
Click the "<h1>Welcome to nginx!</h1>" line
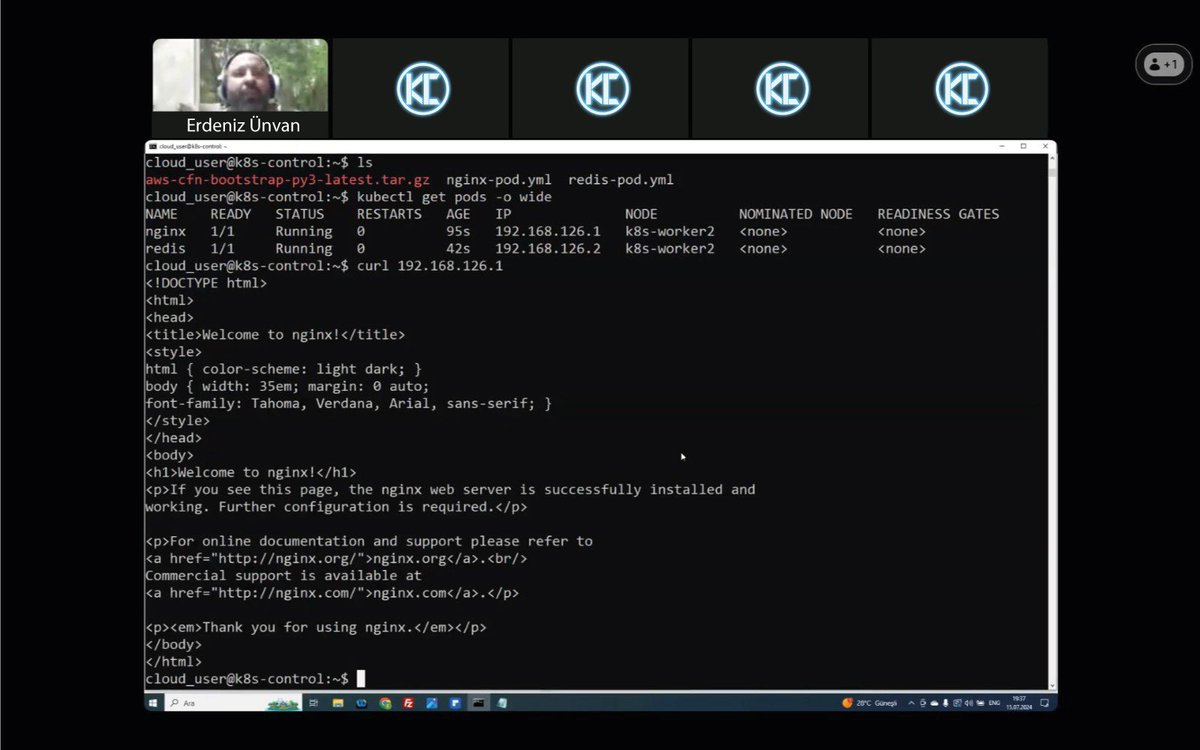pyautogui.click(x=251, y=472)
